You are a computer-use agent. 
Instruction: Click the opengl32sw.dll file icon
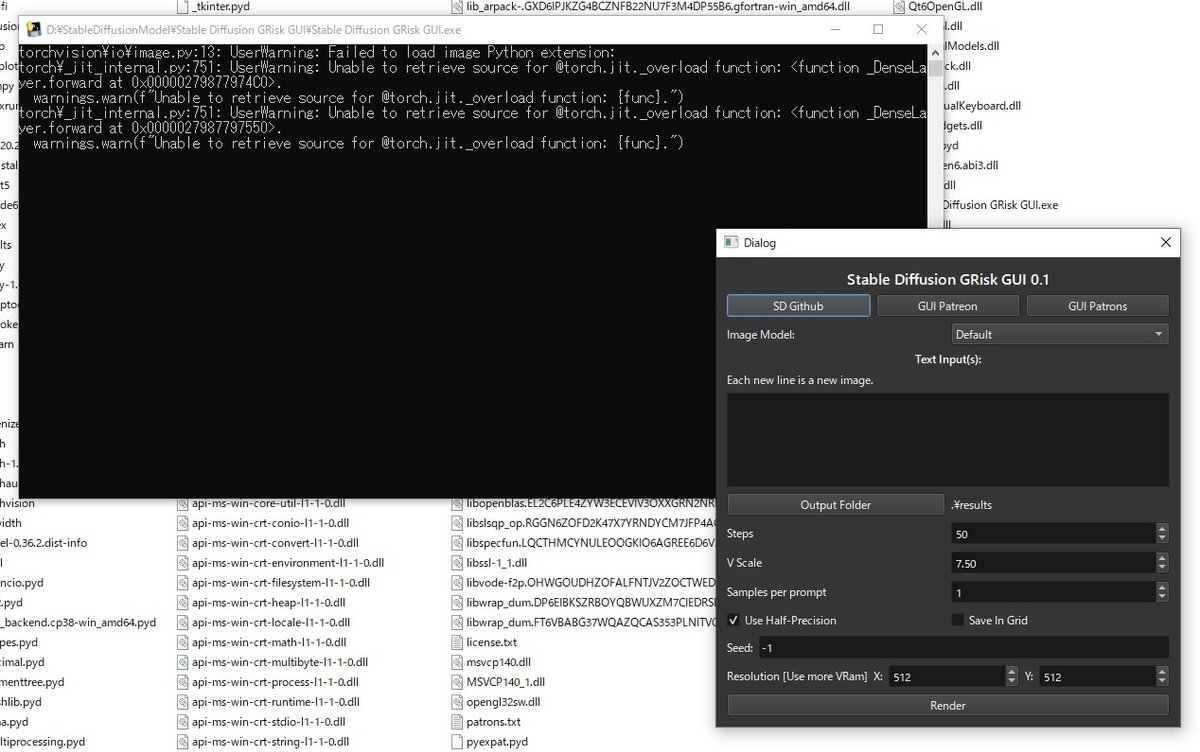tap(455, 702)
